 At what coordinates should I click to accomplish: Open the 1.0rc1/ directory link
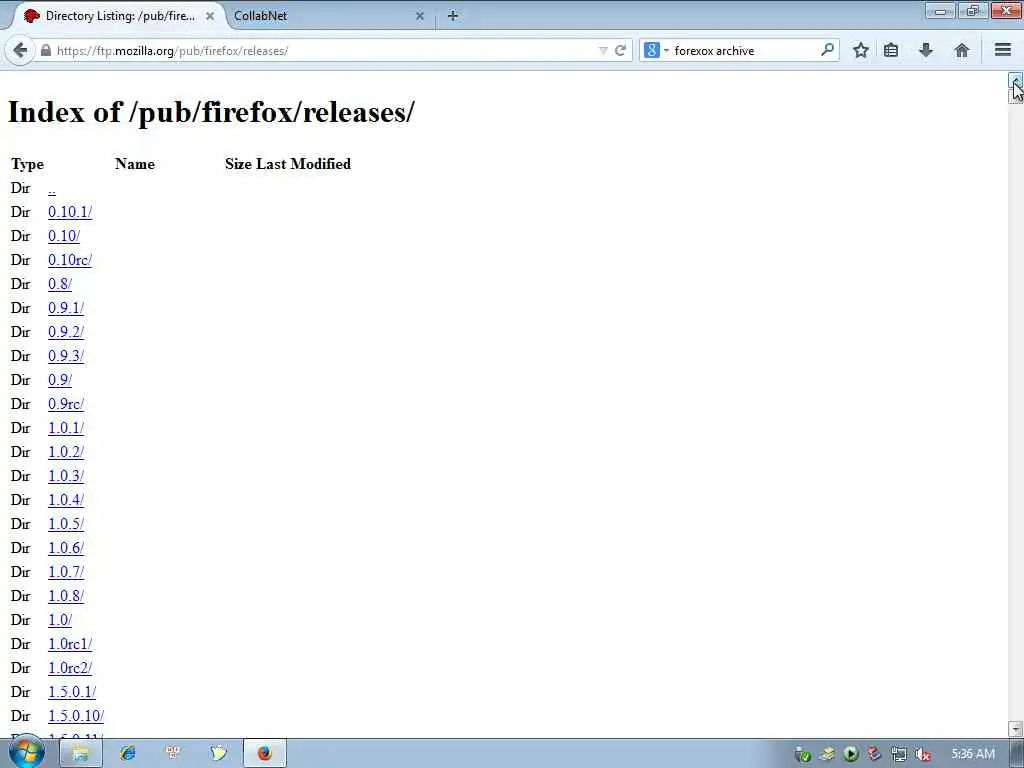[70, 645]
